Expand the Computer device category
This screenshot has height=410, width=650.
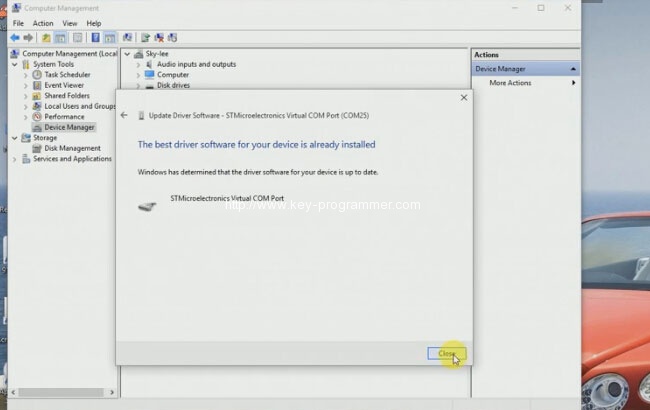138,75
